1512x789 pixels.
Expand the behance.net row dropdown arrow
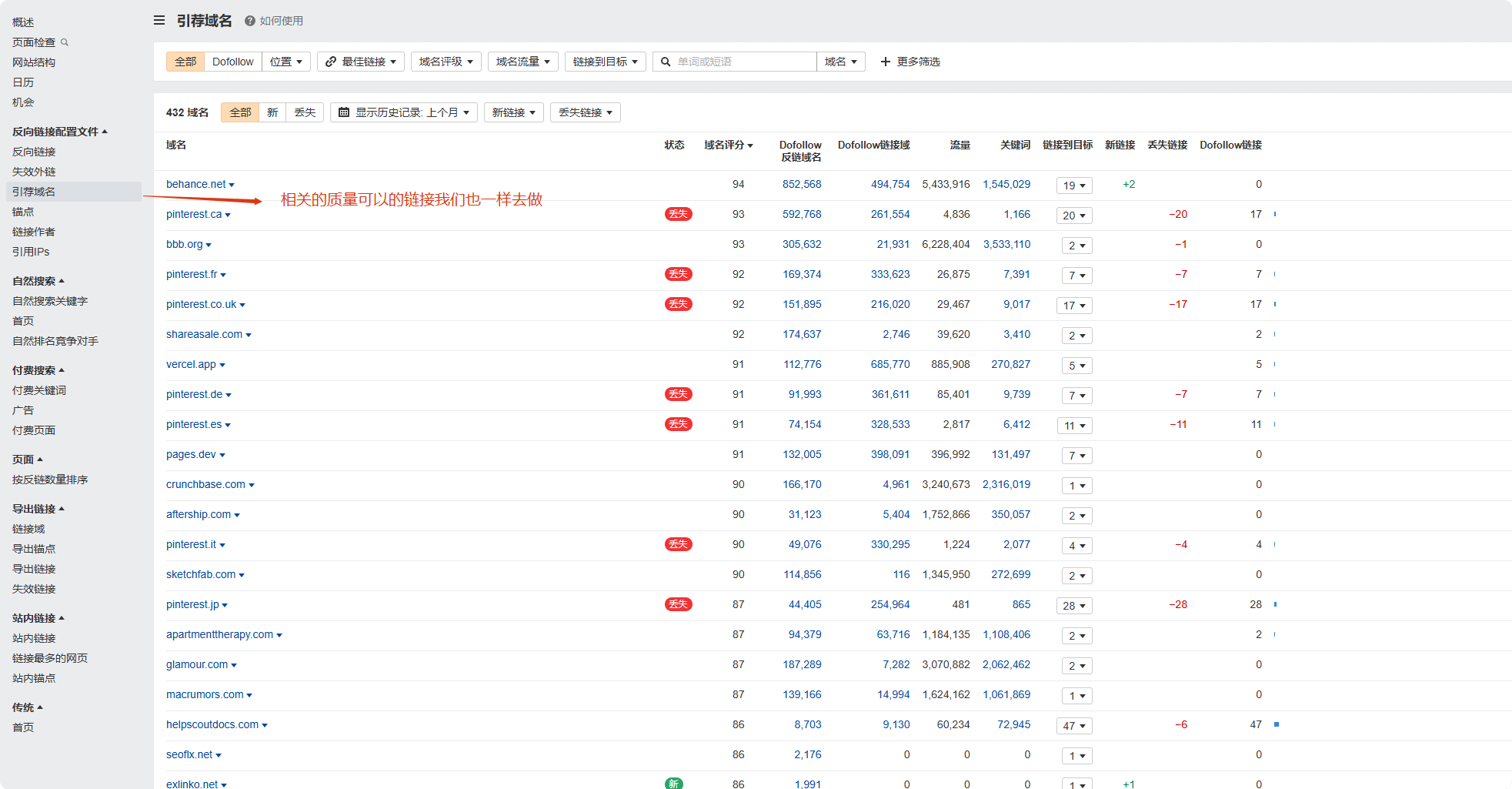tap(232, 185)
